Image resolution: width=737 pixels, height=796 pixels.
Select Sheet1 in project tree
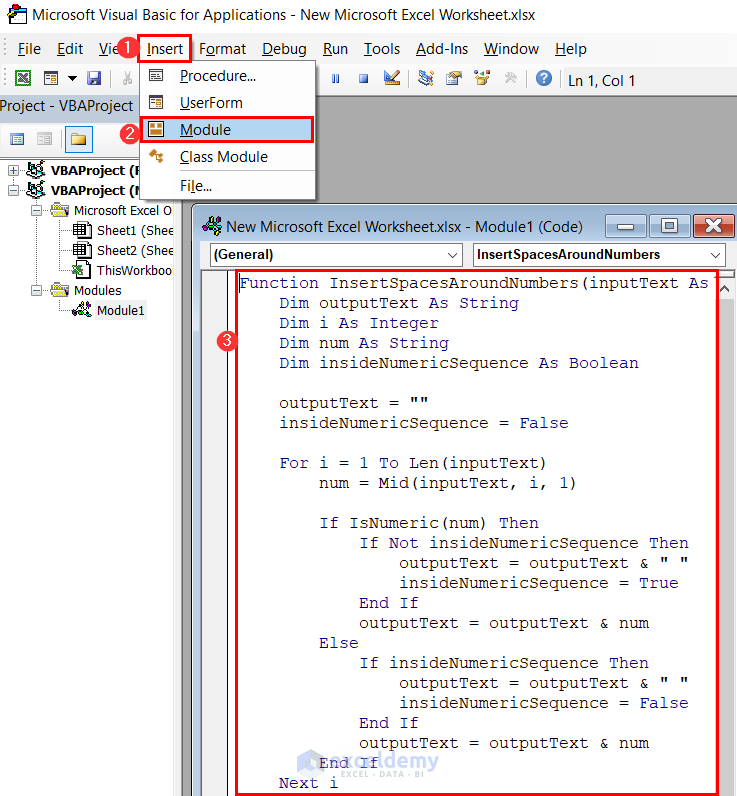tap(135, 230)
